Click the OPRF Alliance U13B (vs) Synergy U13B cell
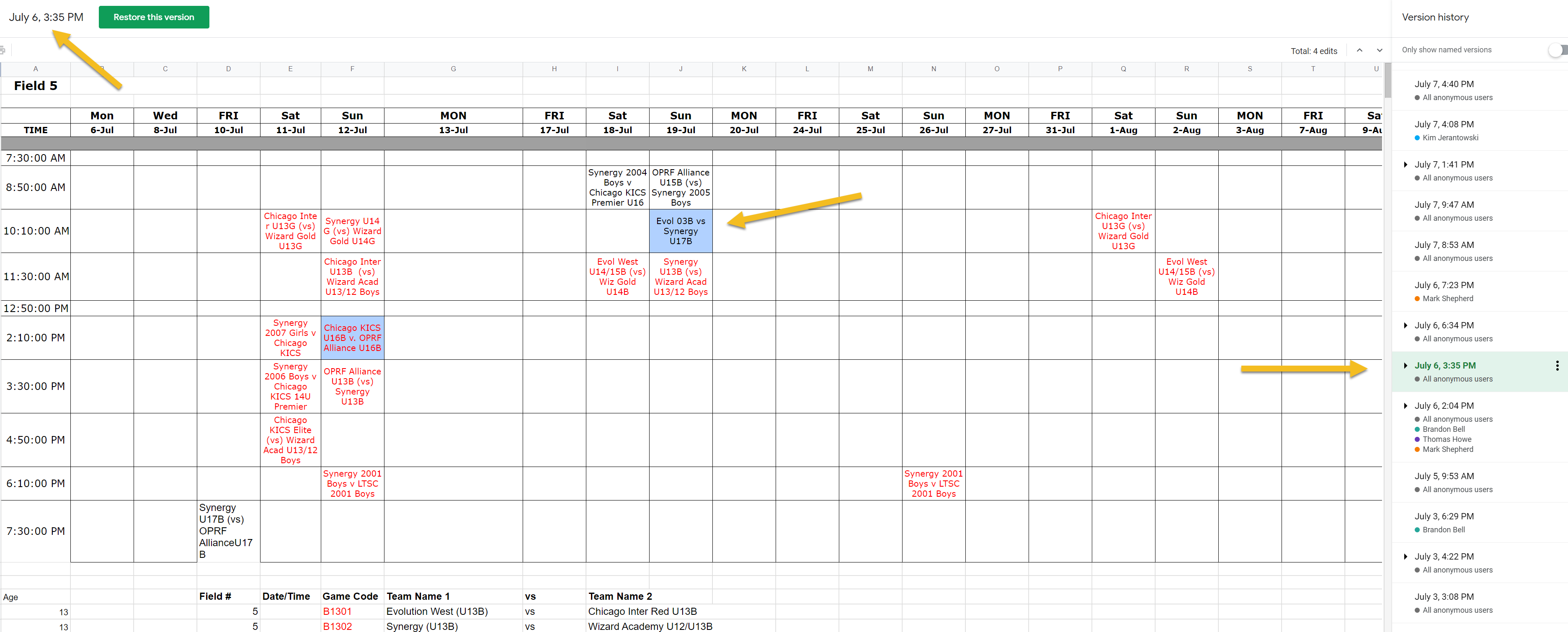Image resolution: width=1568 pixels, height=632 pixels. (353, 386)
